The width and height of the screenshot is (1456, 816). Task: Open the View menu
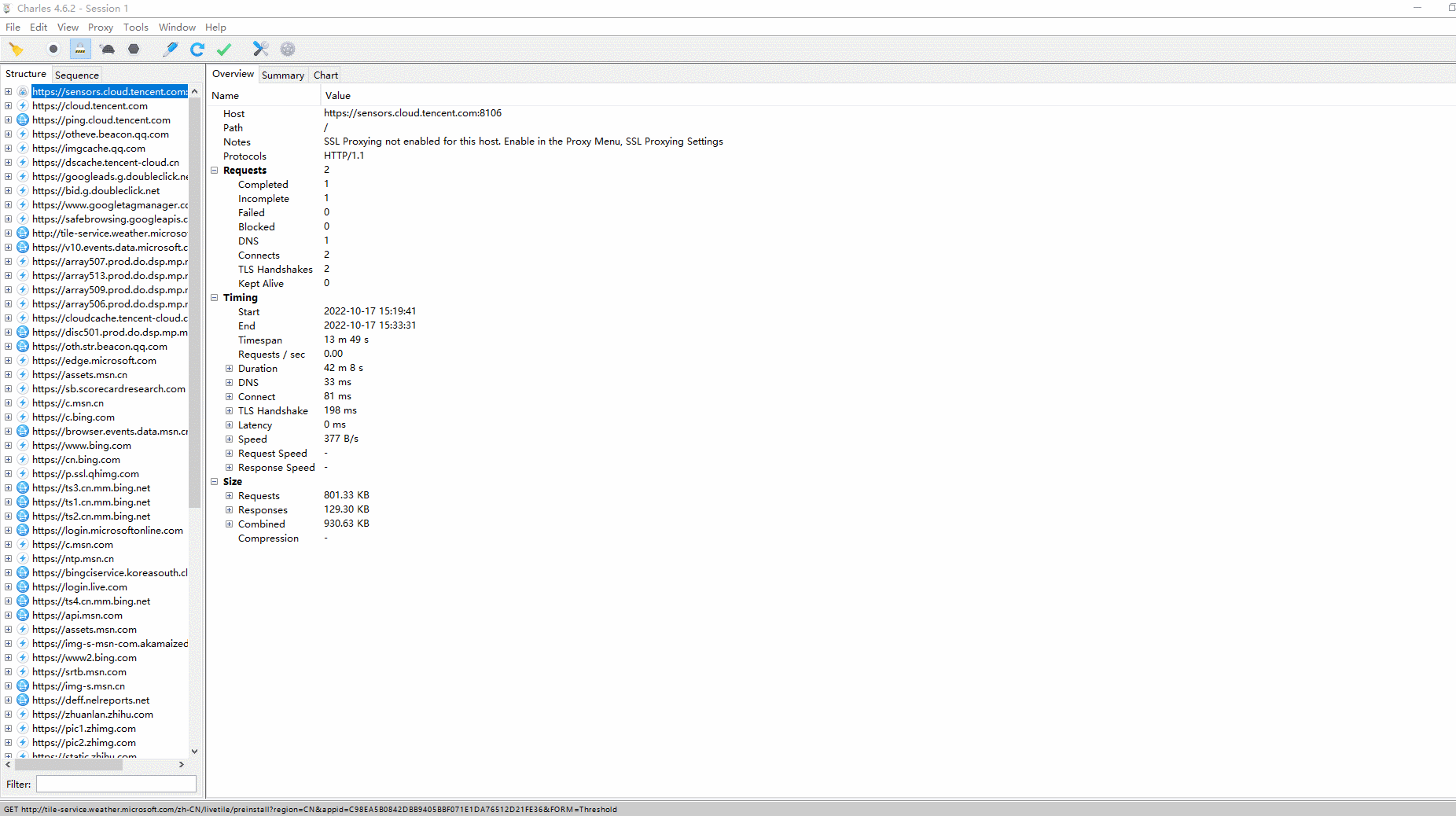click(68, 27)
